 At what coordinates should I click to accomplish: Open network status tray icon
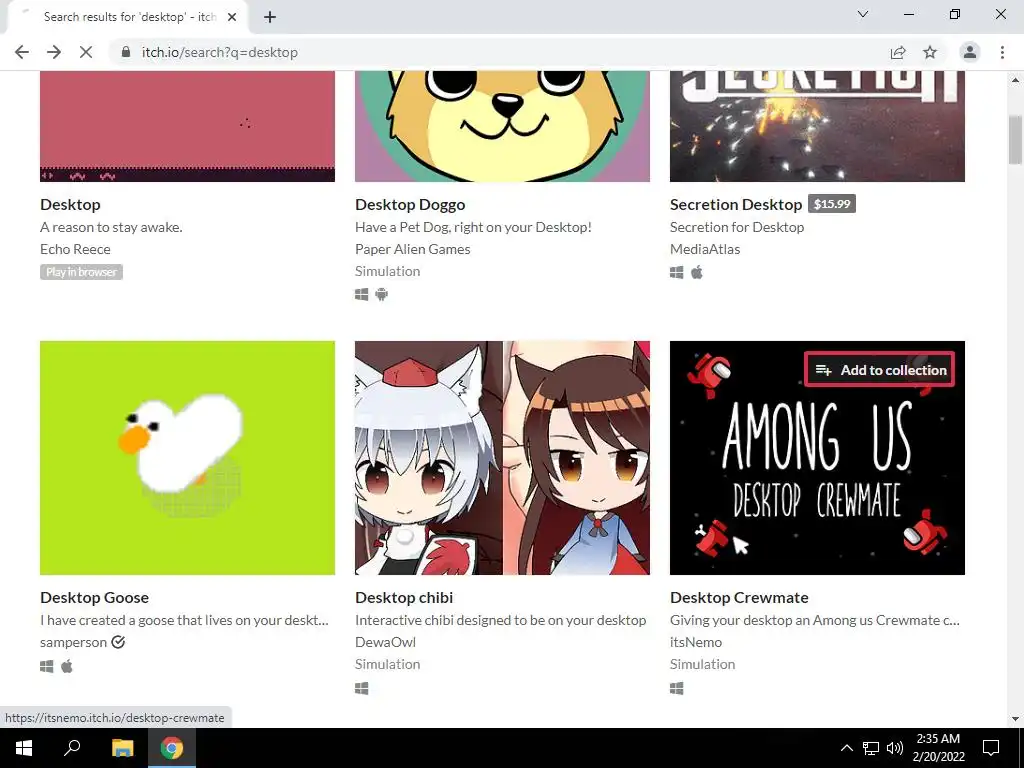coord(871,748)
